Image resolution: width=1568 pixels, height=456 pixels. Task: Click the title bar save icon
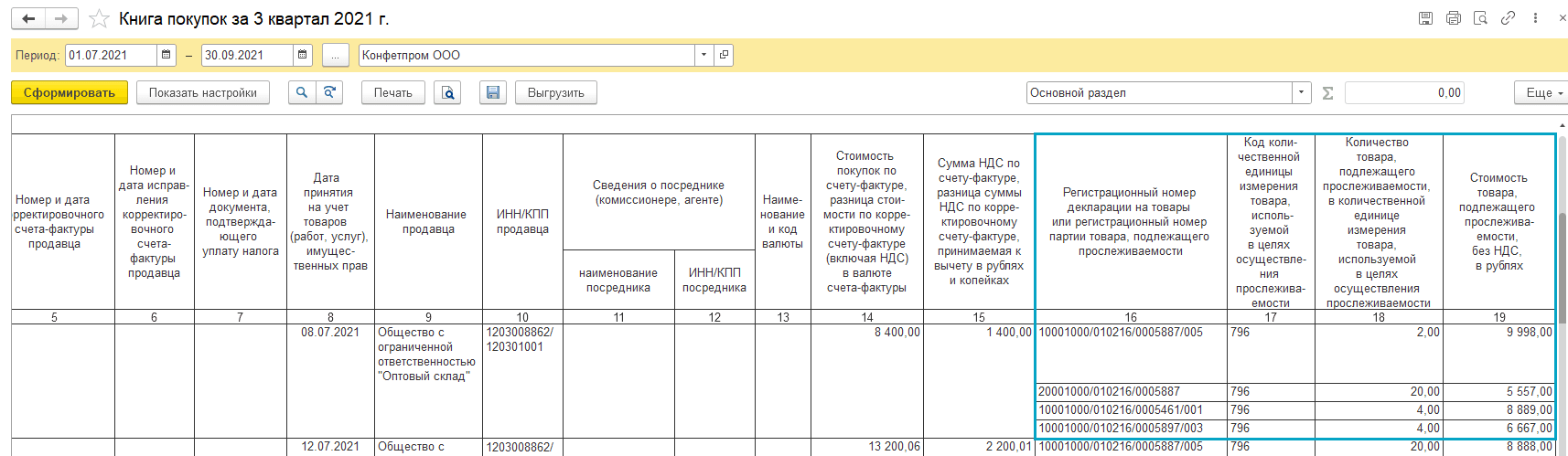pos(1425,18)
